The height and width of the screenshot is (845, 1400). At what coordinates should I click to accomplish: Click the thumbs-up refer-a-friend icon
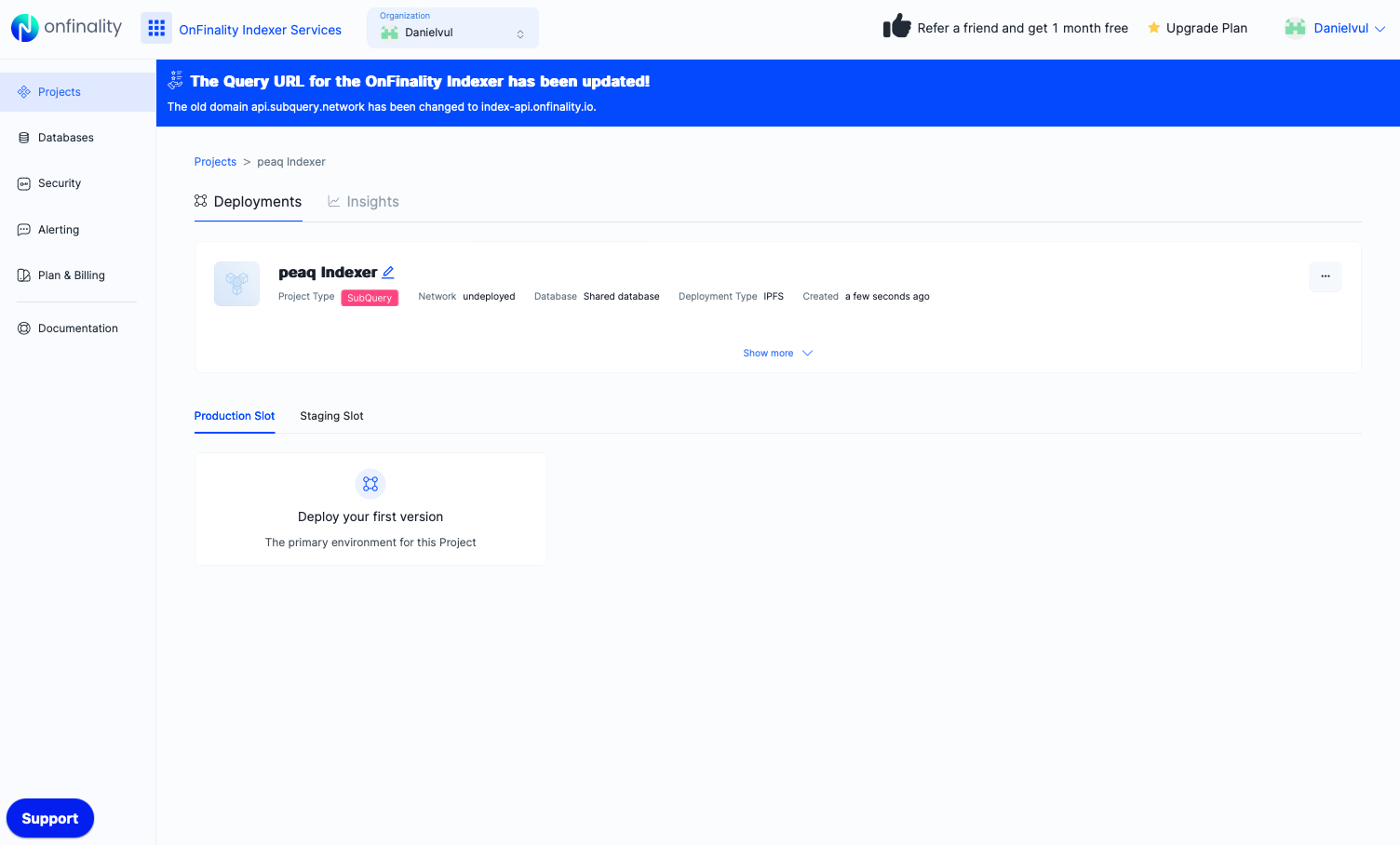pyautogui.click(x=895, y=27)
